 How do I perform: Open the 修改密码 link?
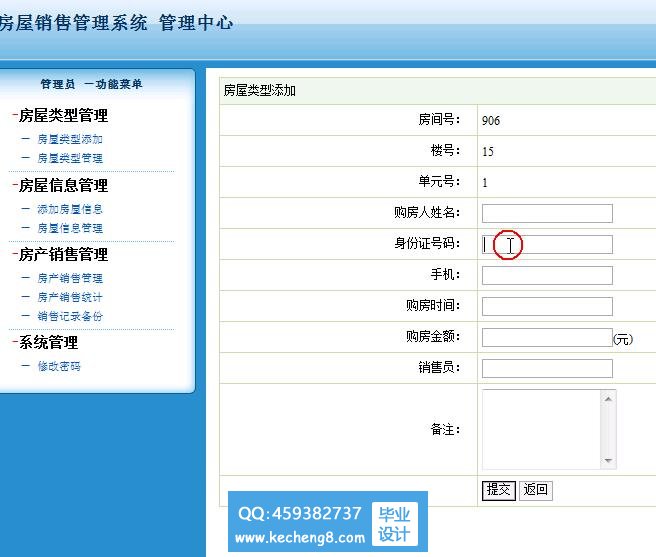[x=59, y=367]
